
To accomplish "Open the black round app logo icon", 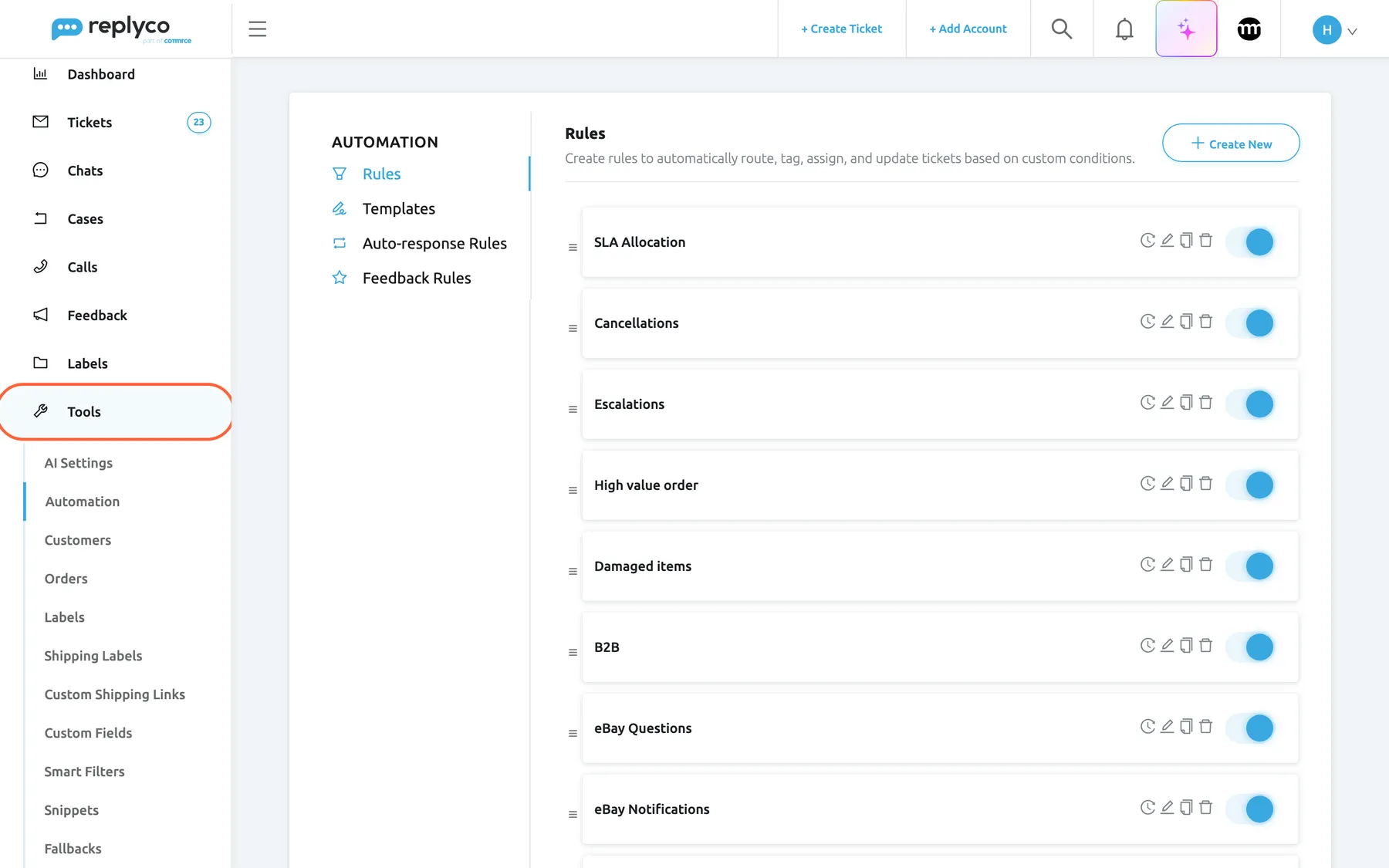I will (x=1249, y=29).
